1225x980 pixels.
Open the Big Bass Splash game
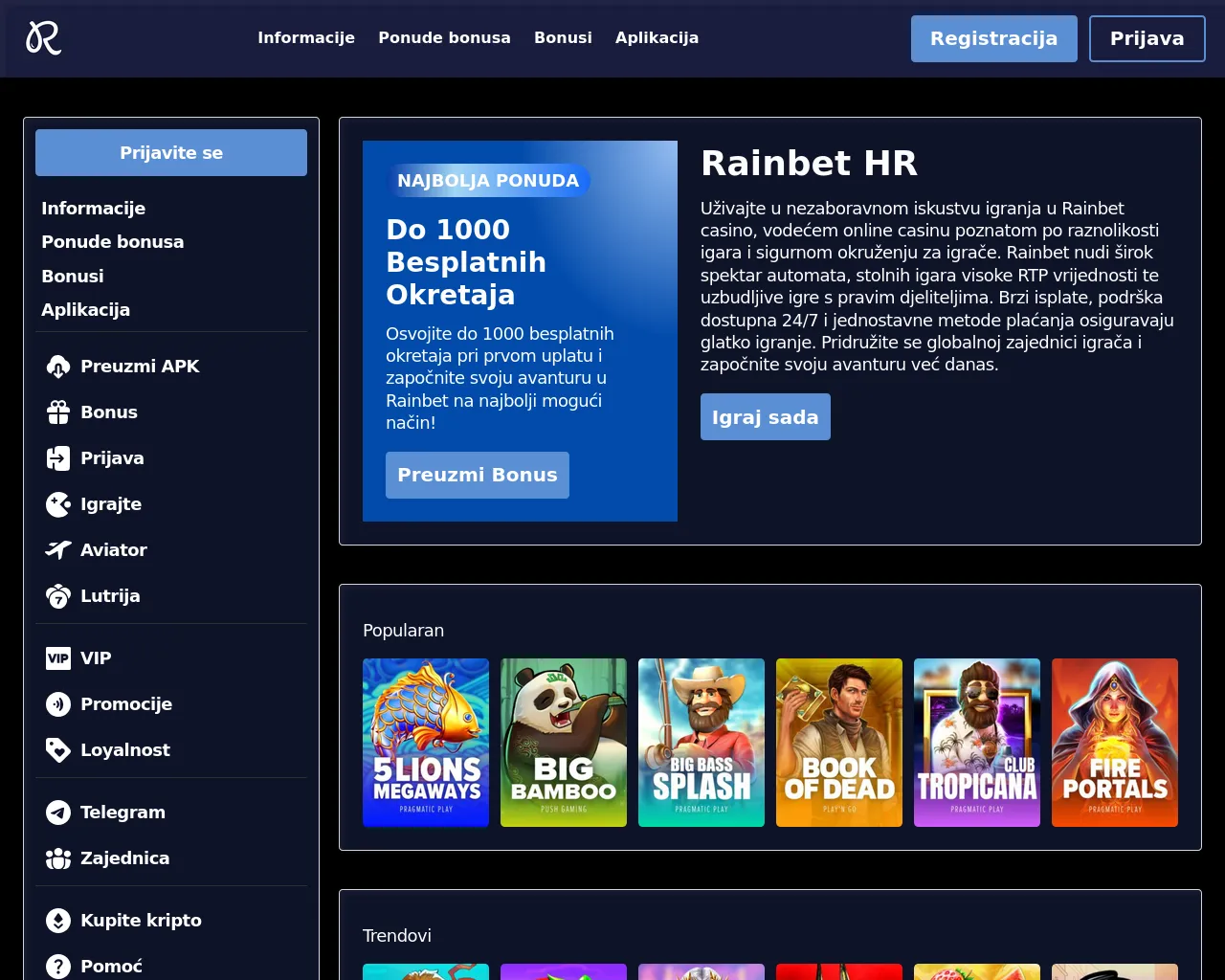coord(702,743)
